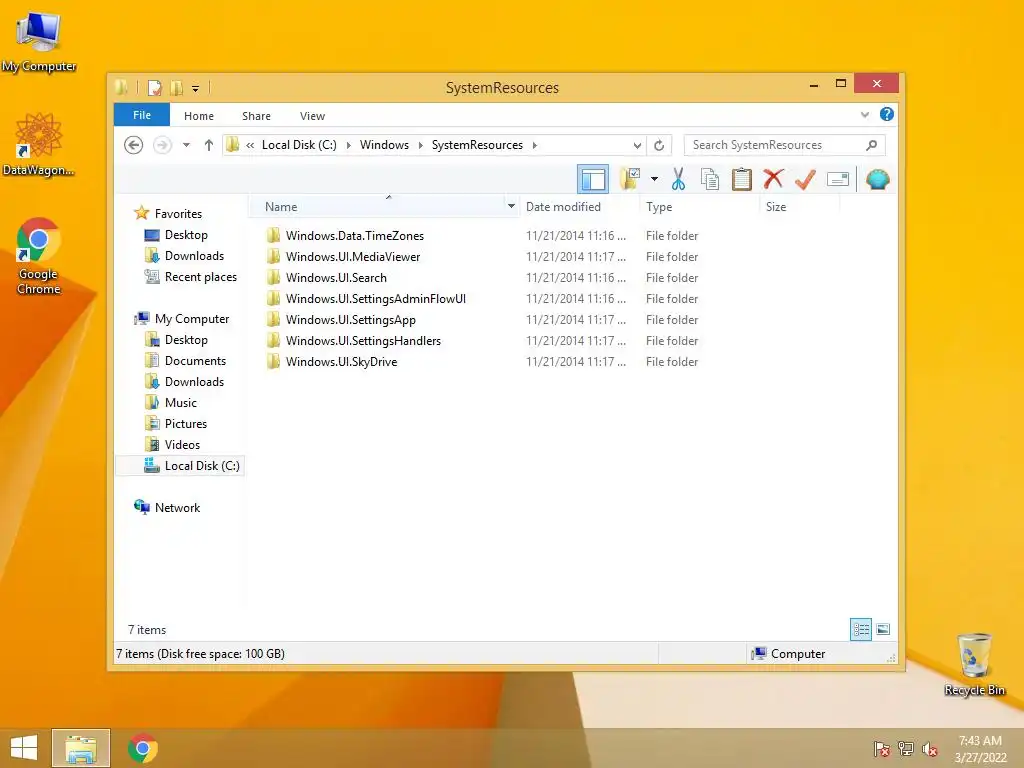Click the orange checkmark toolbar icon
This screenshot has width=1024, height=768.
click(x=805, y=179)
